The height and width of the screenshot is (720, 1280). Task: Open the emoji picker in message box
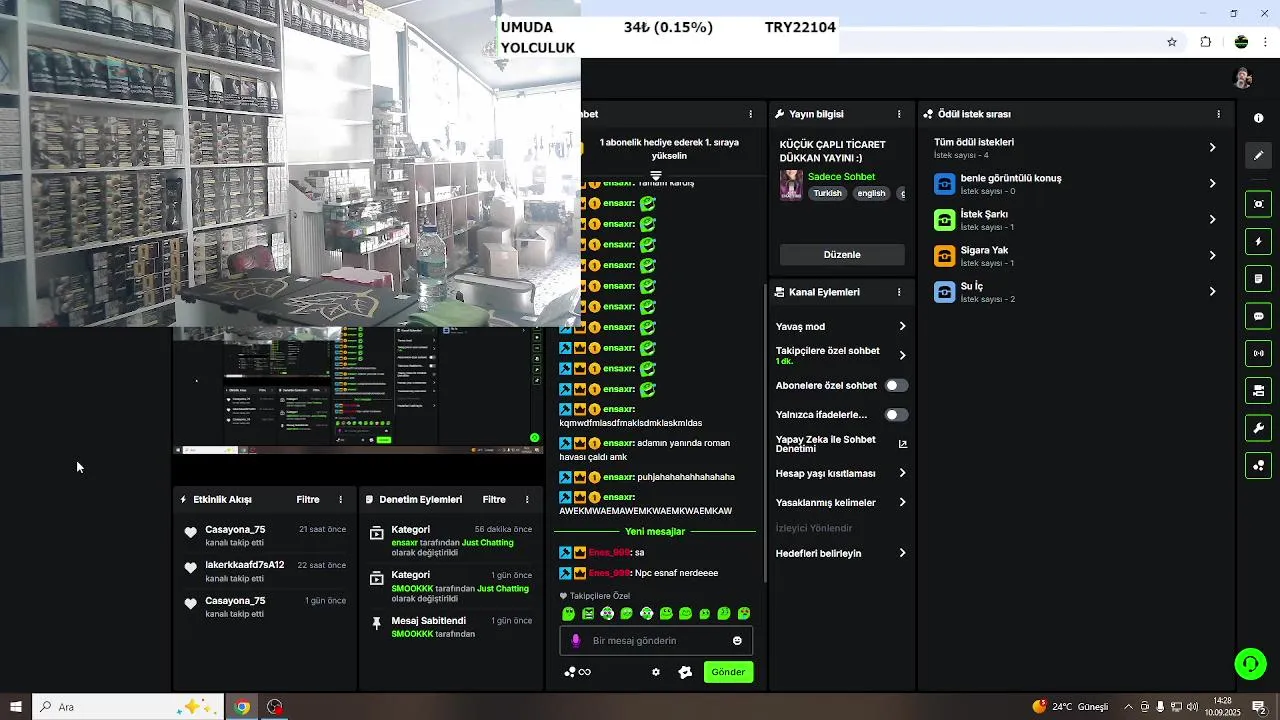click(x=737, y=641)
